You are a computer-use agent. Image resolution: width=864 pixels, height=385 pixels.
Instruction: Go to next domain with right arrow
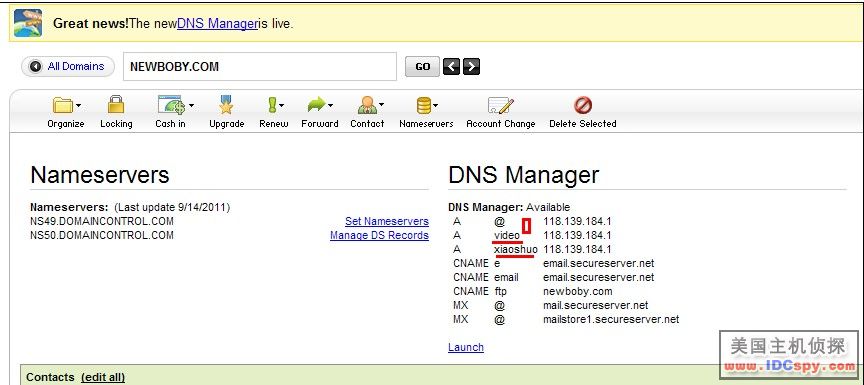[x=471, y=67]
